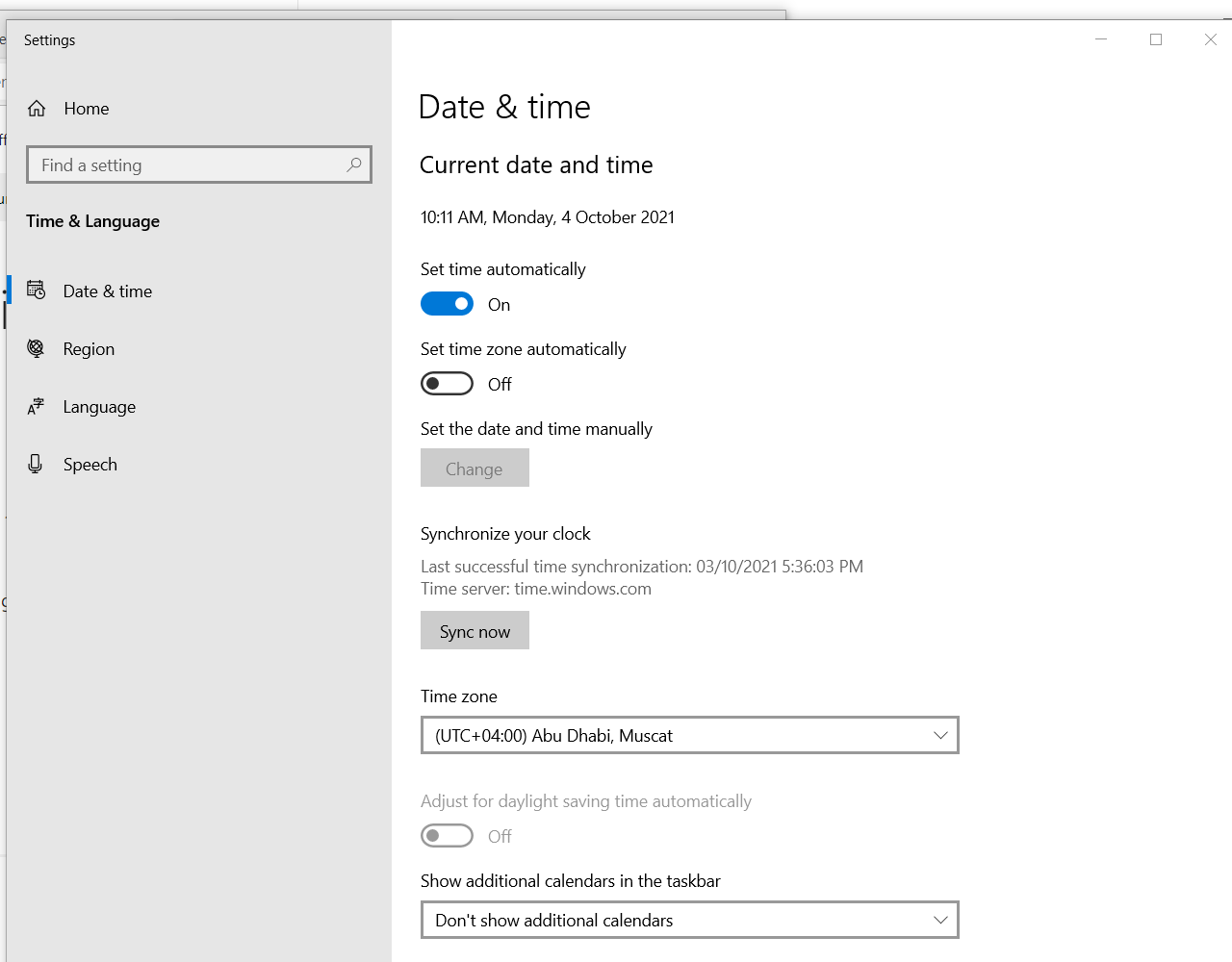
Task: Turn off Set time automatically toggle
Action: [x=447, y=304]
